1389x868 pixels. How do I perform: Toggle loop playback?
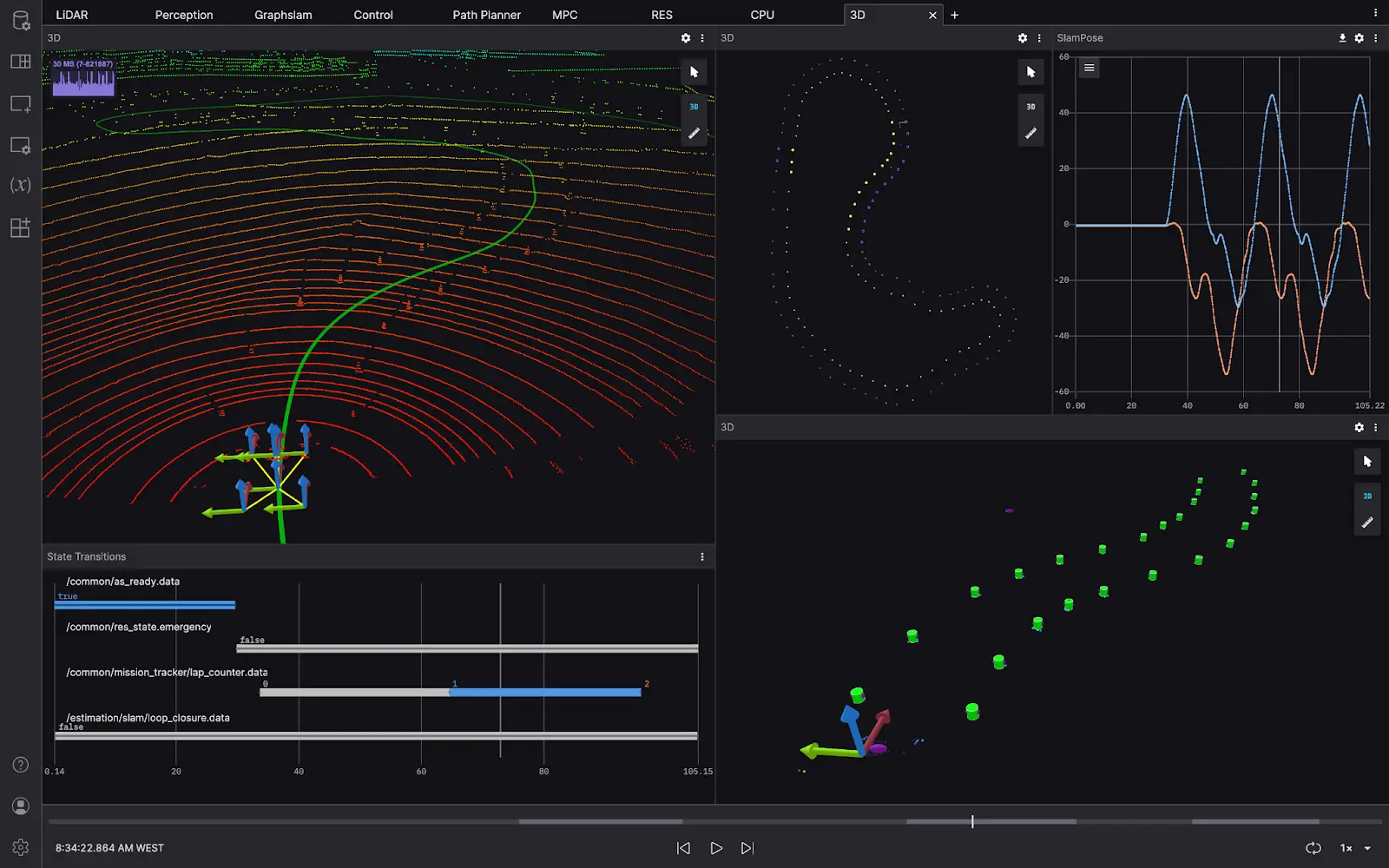tap(1313, 848)
